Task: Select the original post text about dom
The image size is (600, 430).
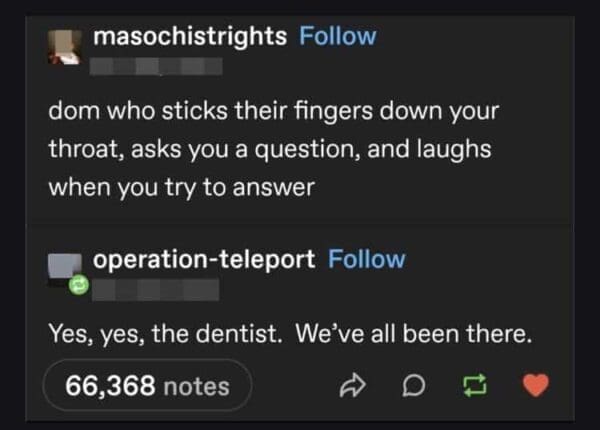Action: coord(274,149)
